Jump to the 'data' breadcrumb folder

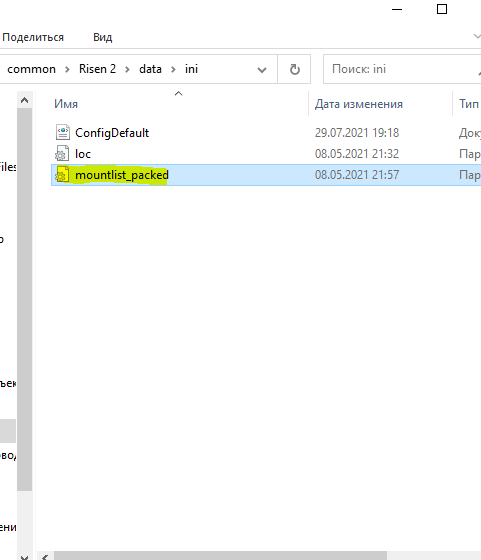click(x=150, y=69)
